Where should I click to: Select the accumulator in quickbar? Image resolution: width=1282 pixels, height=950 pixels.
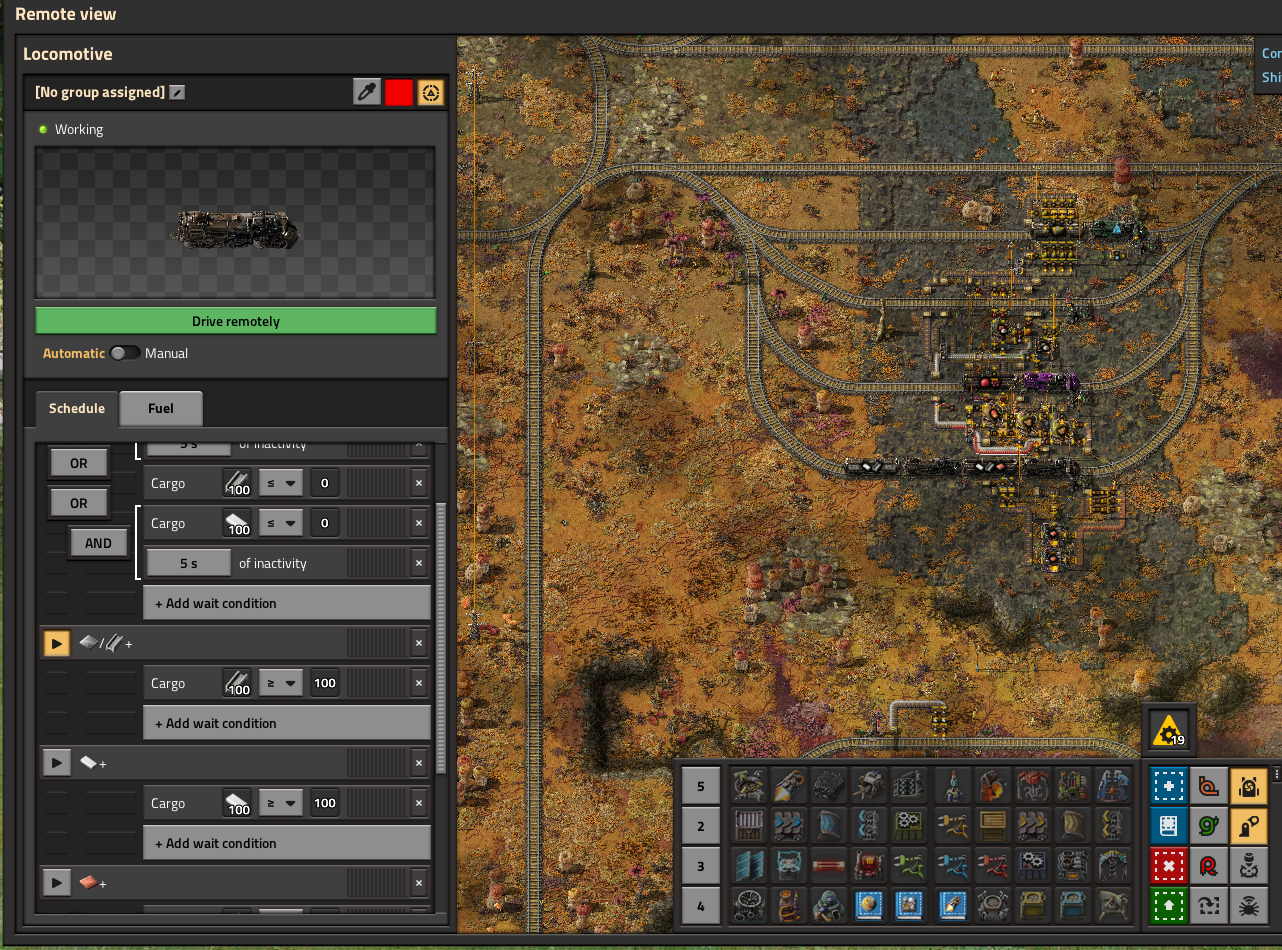coord(790,866)
